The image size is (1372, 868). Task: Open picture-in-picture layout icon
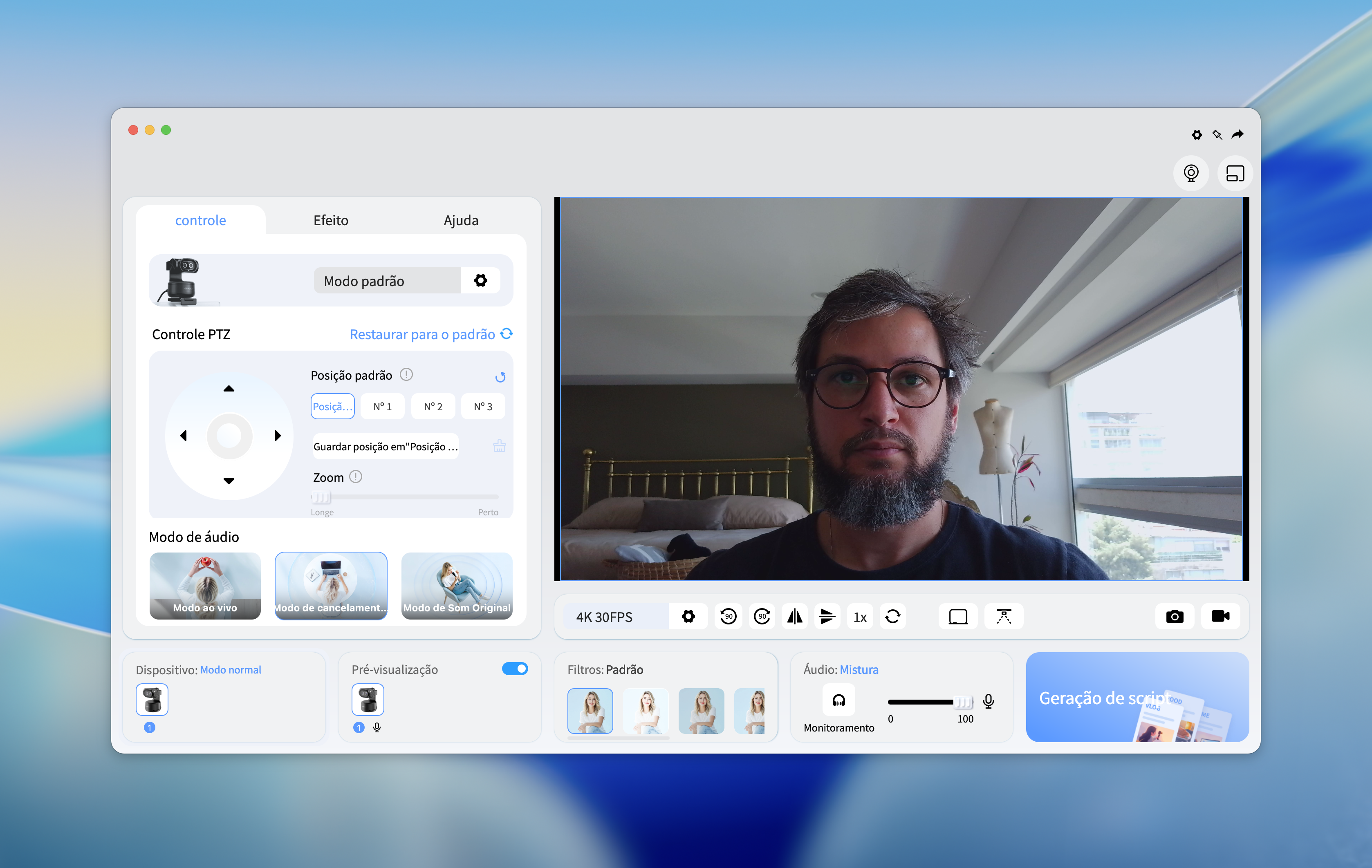(1235, 173)
